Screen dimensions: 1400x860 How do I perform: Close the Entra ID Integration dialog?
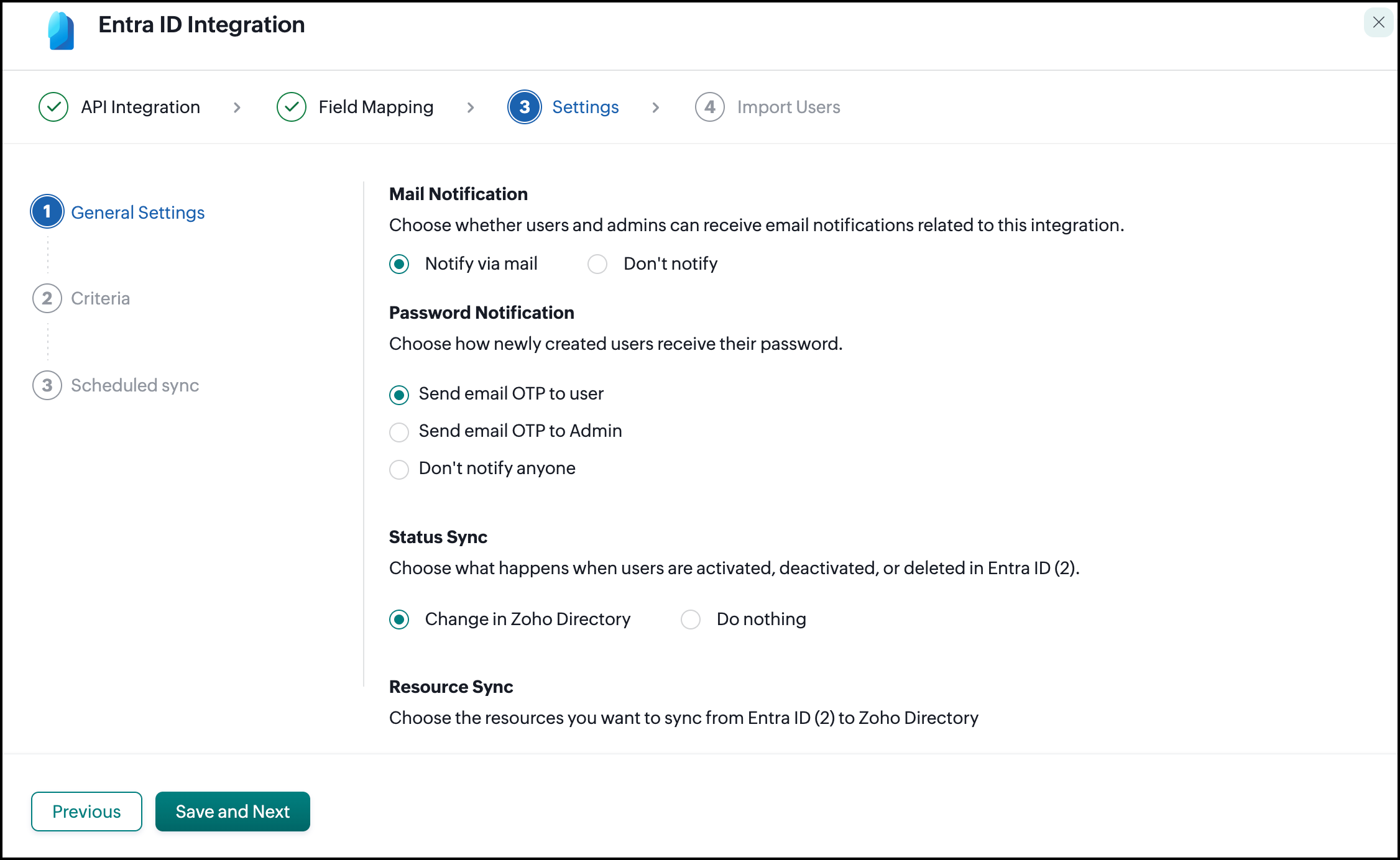[1378, 22]
